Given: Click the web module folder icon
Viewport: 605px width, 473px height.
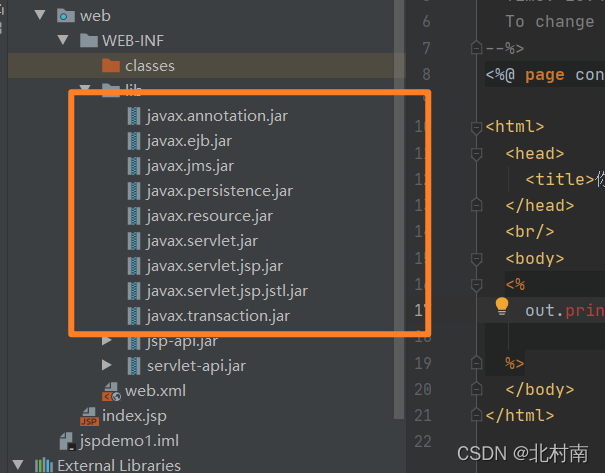Looking at the screenshot, I should [x=66, y=16].
